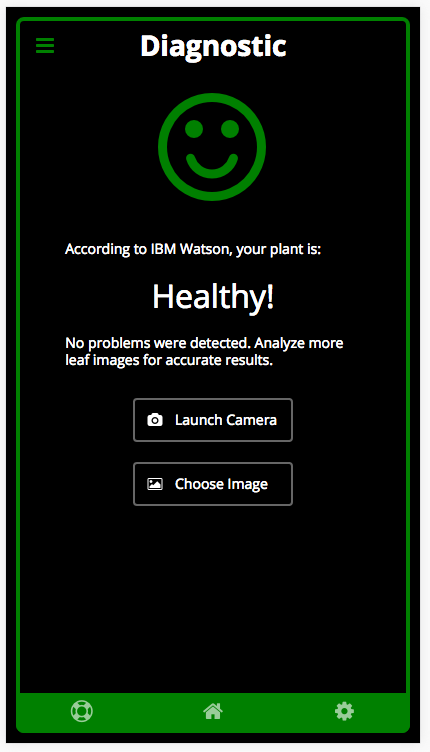The image size is (430, 752).
Task: Open help via the life ring icon
Action: click(82, 711)
